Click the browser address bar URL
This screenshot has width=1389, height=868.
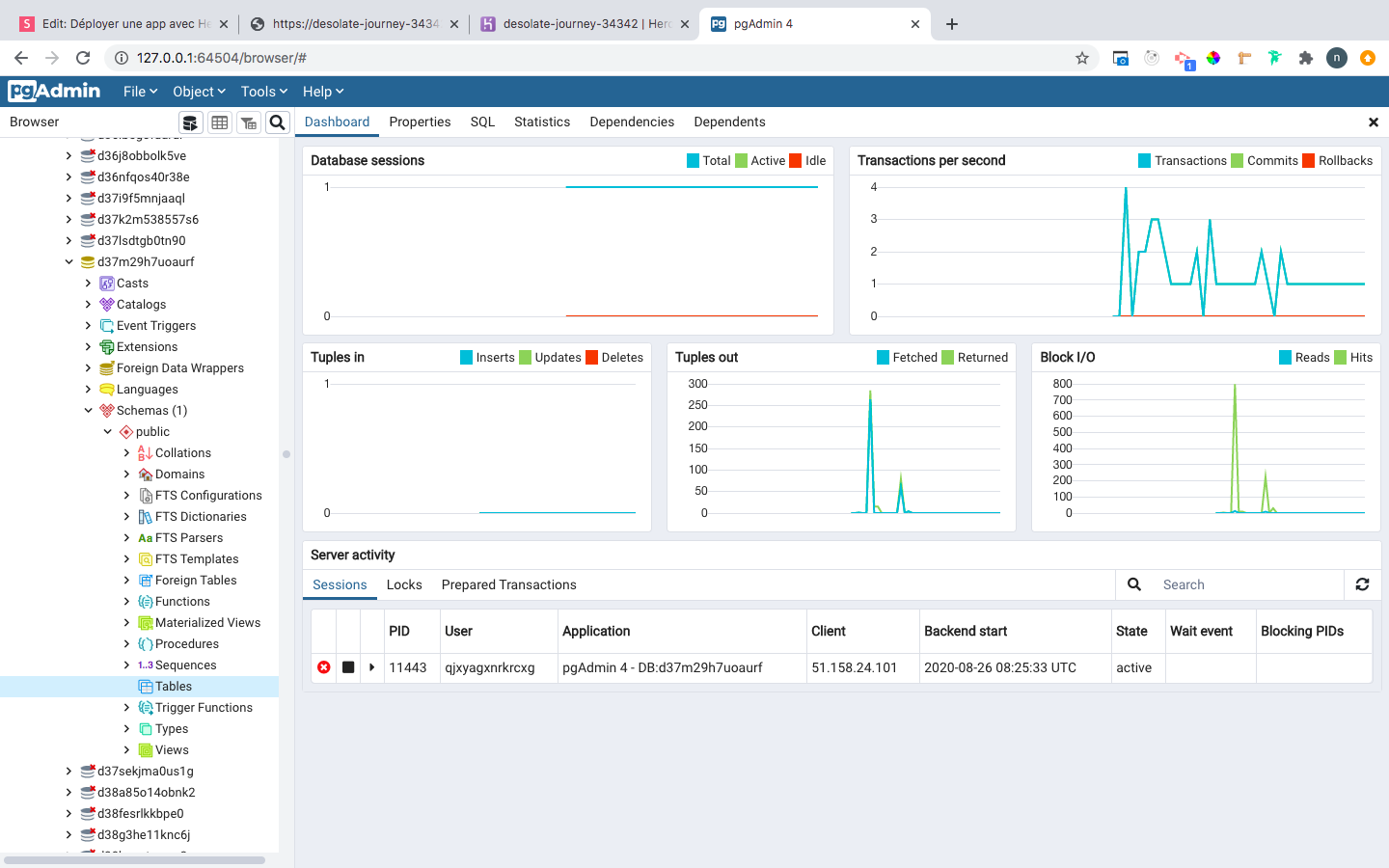[x=222, y=58]
